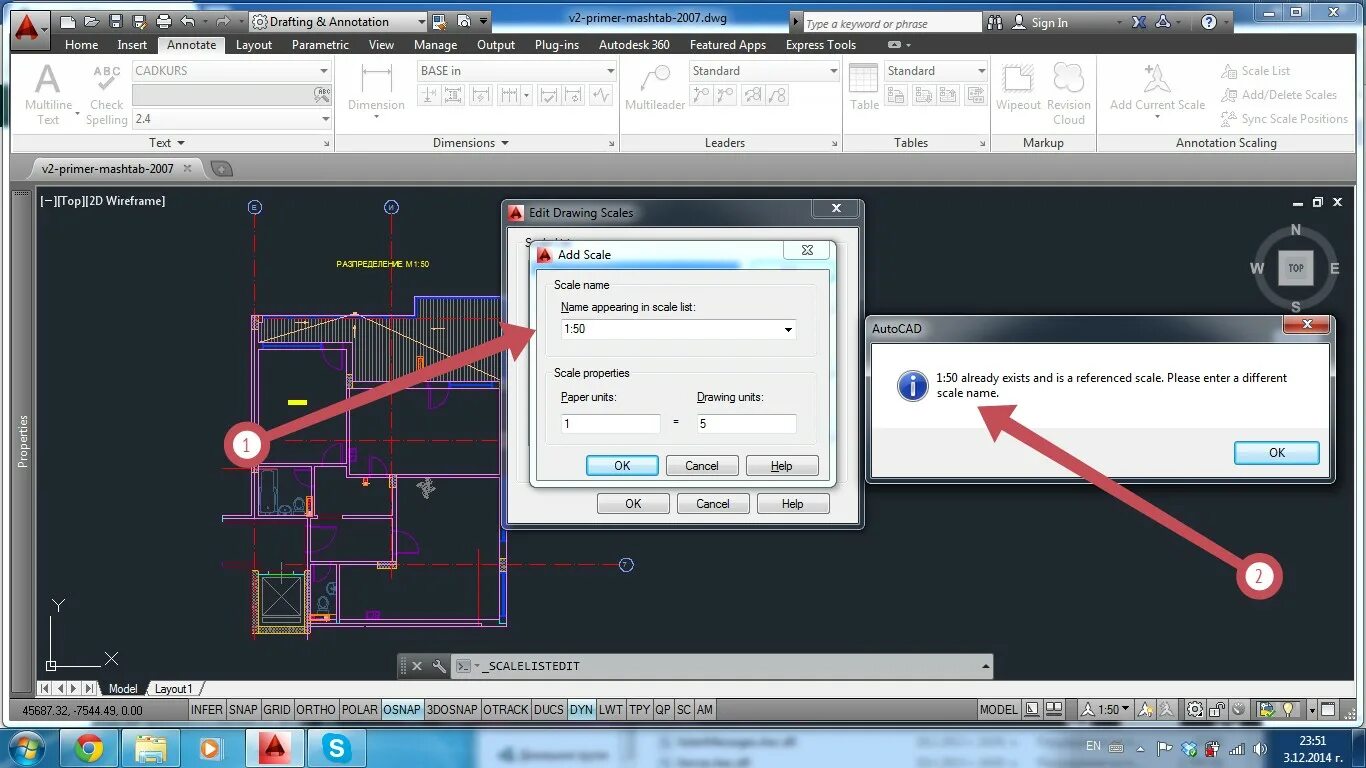Click the binoculars search icon
Image resolution: width=1366 pixels, height=768 pixels.
coord(994,22)
